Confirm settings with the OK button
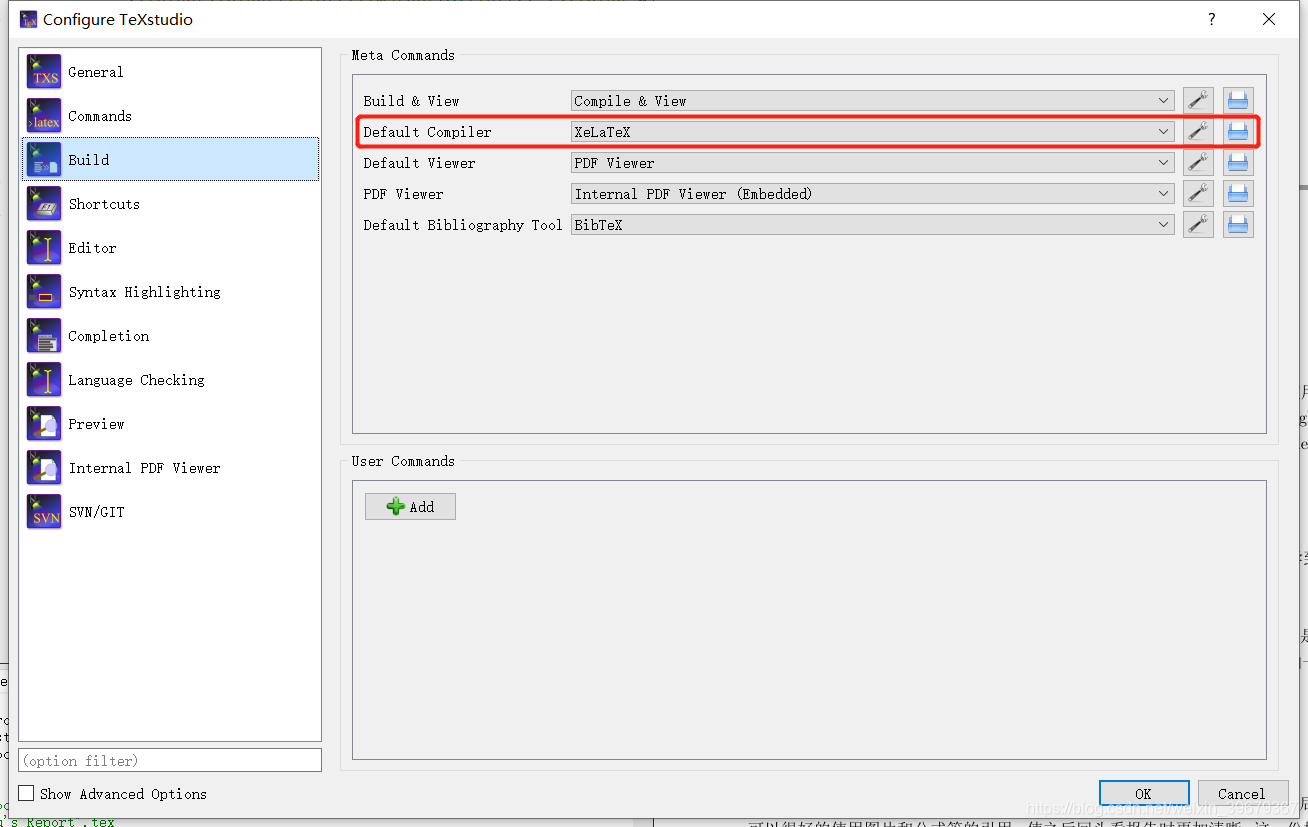 tap(1144, 794)
